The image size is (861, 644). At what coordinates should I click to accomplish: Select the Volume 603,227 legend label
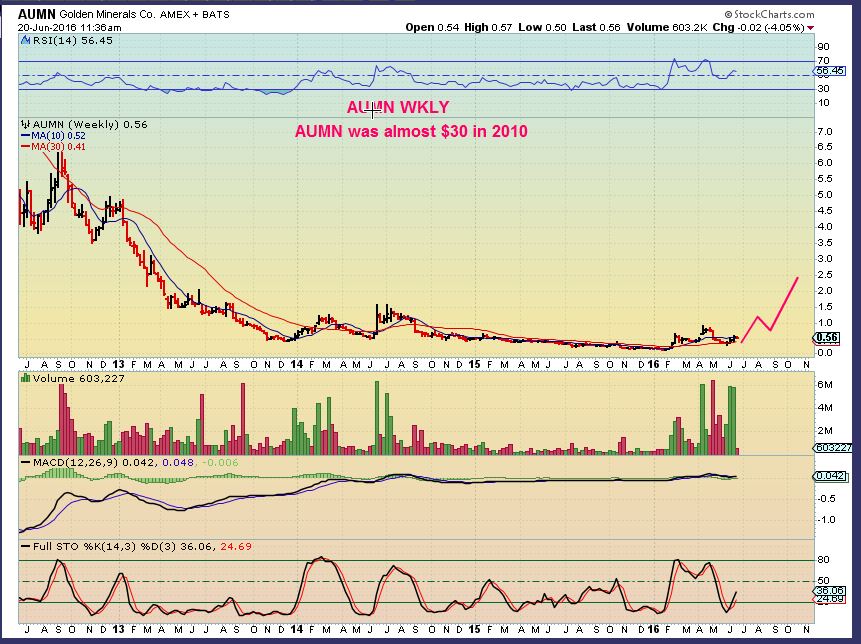pyautogui.click(x=79, y=378)
